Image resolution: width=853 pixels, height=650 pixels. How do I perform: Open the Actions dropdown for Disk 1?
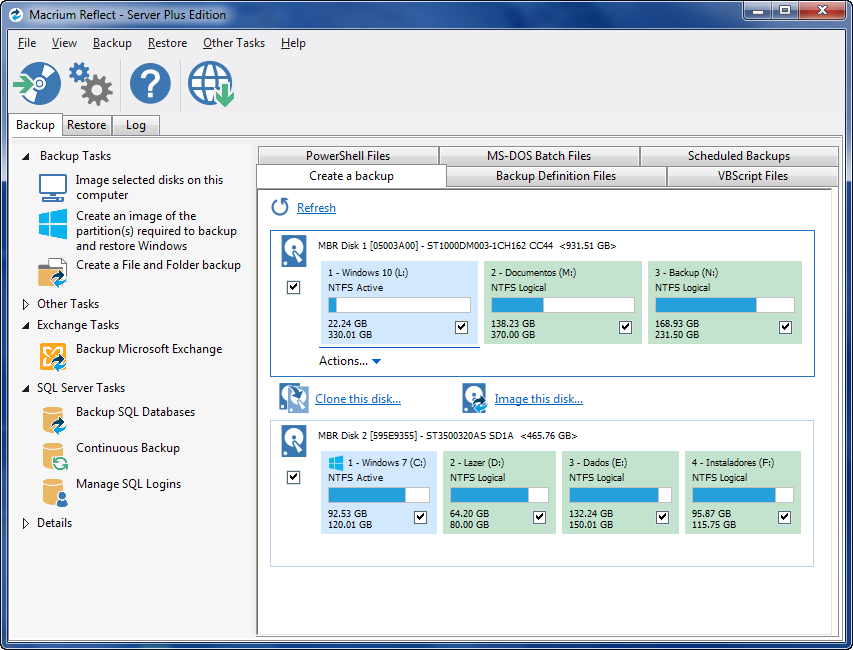pos(350,362)
